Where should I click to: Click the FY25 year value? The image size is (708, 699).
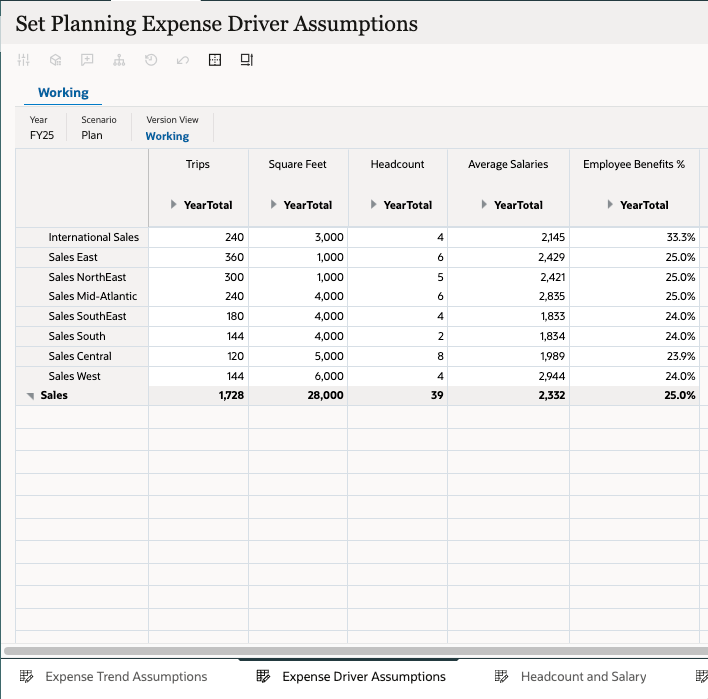coord(42,135)
